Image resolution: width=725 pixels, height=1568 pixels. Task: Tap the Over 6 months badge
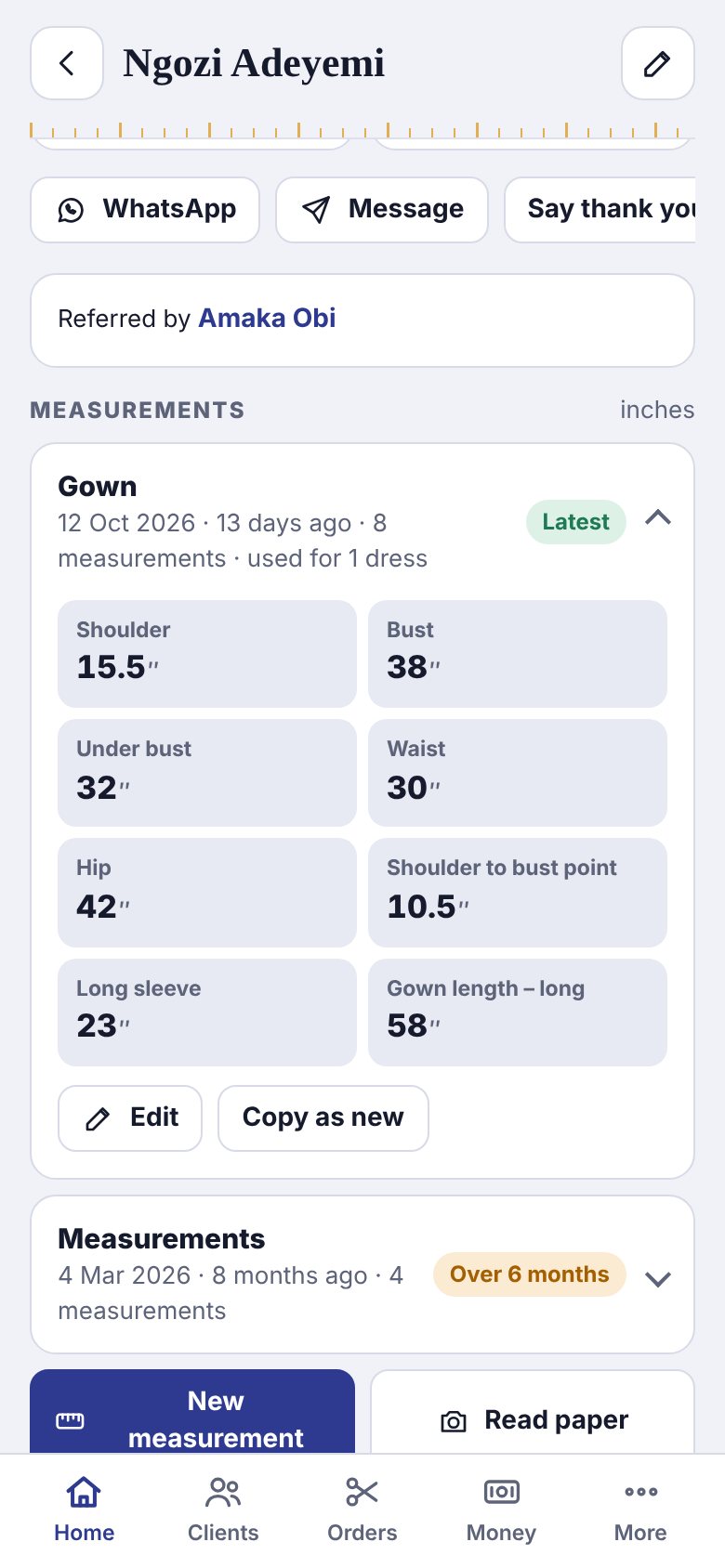[x=530, y=1274]
